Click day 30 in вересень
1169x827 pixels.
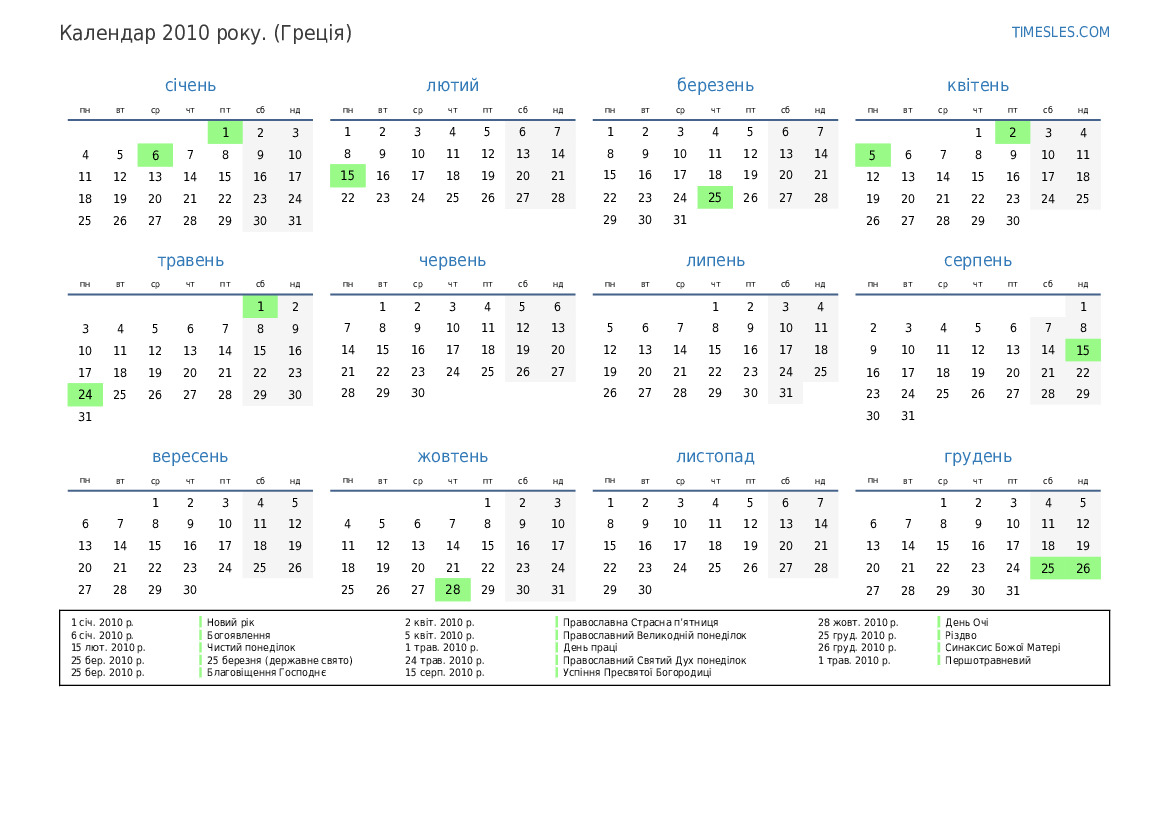190,590
